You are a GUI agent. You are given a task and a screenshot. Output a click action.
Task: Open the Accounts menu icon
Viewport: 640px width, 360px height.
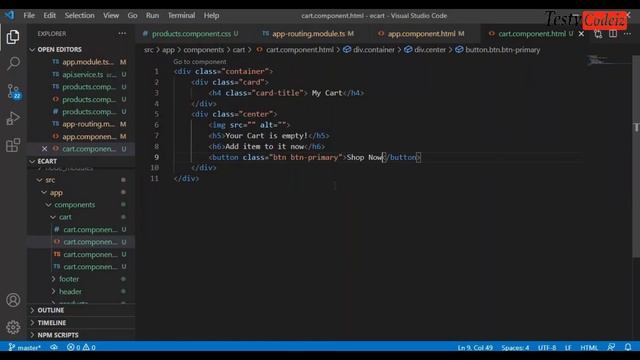pos(13,300)
